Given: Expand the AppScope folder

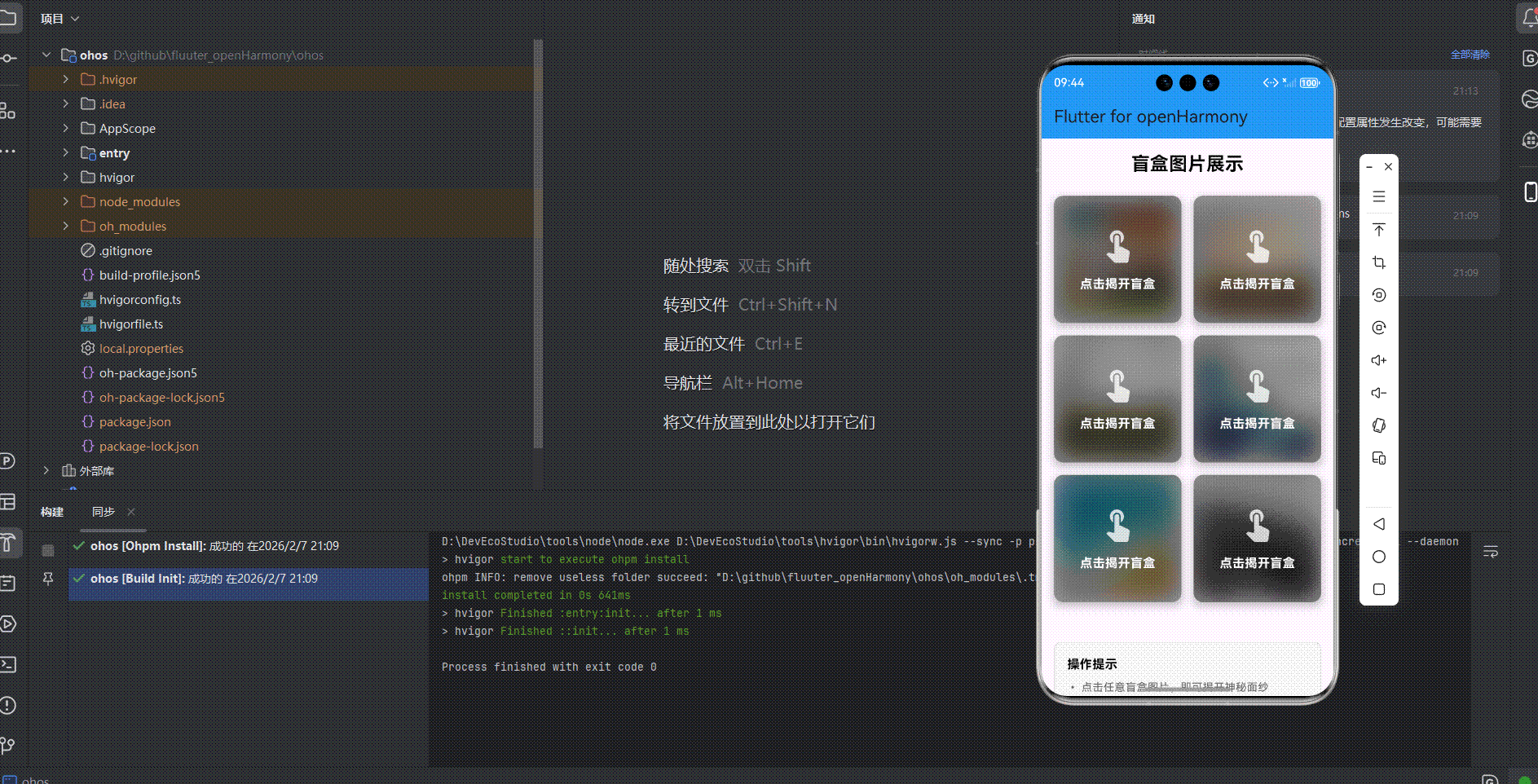Looking at the screenshot, I should 66,128.
